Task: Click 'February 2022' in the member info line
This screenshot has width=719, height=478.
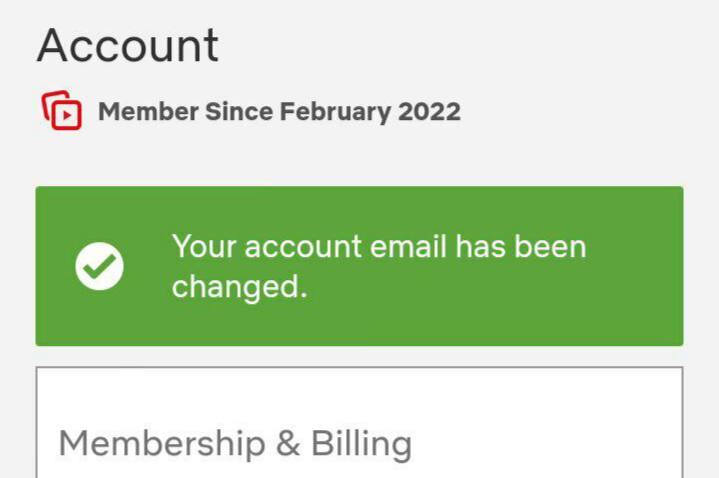Action: pos(370,112)
